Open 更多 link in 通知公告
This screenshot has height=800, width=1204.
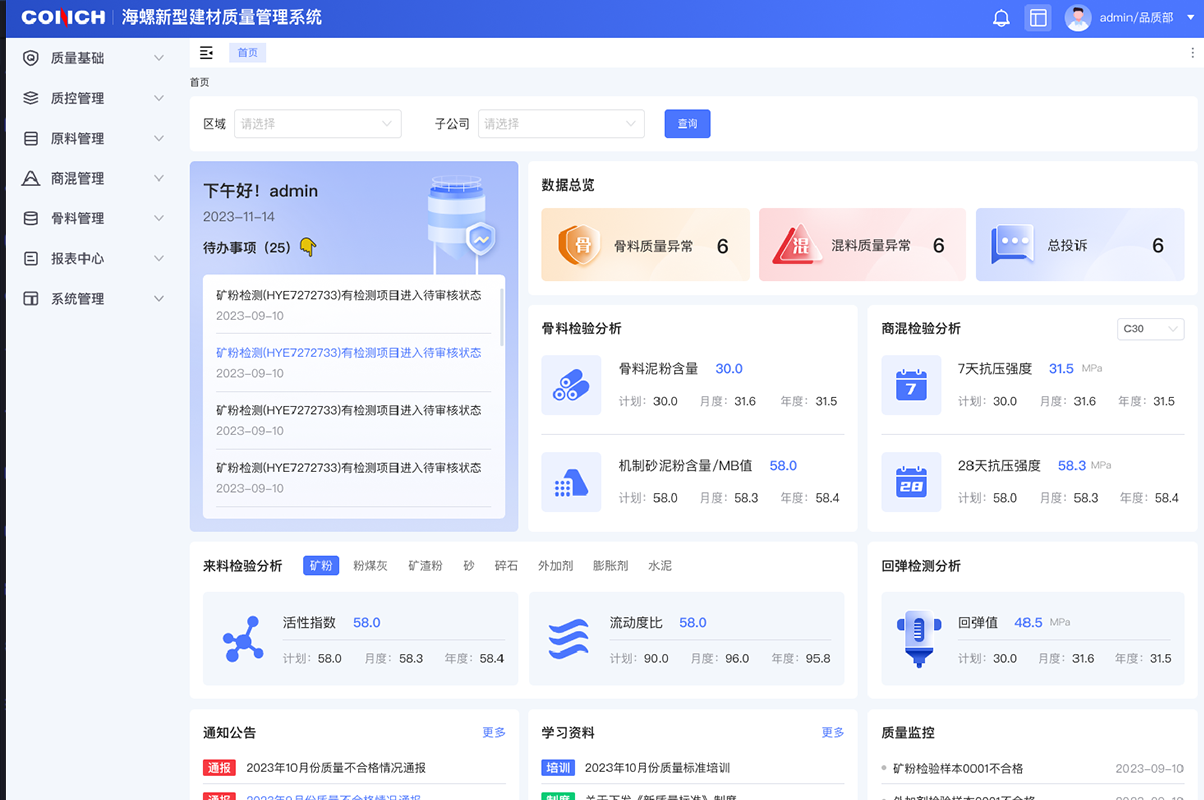pyautogui.click(x=494, y=733)
